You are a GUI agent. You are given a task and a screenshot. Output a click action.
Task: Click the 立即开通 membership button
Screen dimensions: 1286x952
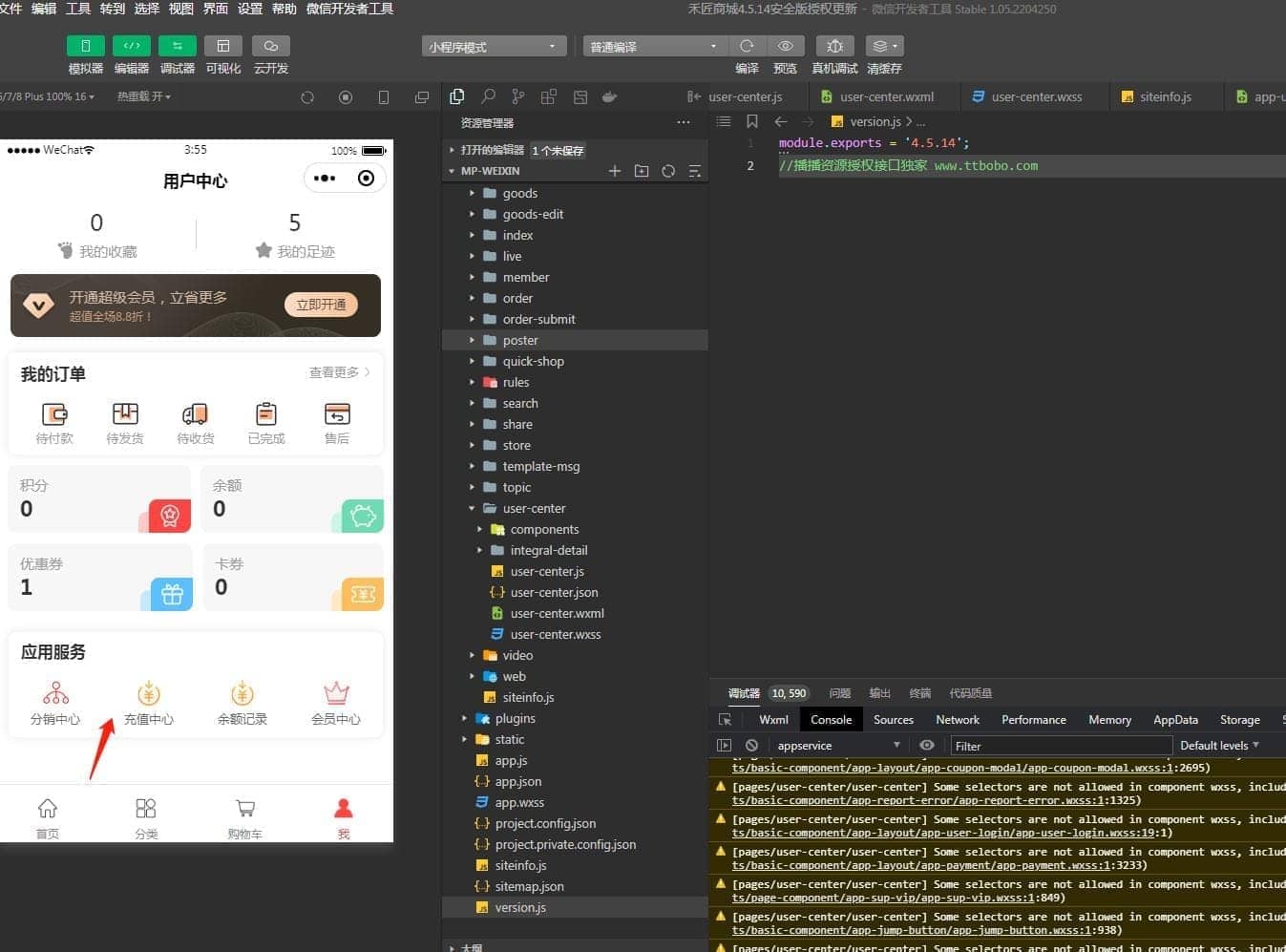point(321,305)
